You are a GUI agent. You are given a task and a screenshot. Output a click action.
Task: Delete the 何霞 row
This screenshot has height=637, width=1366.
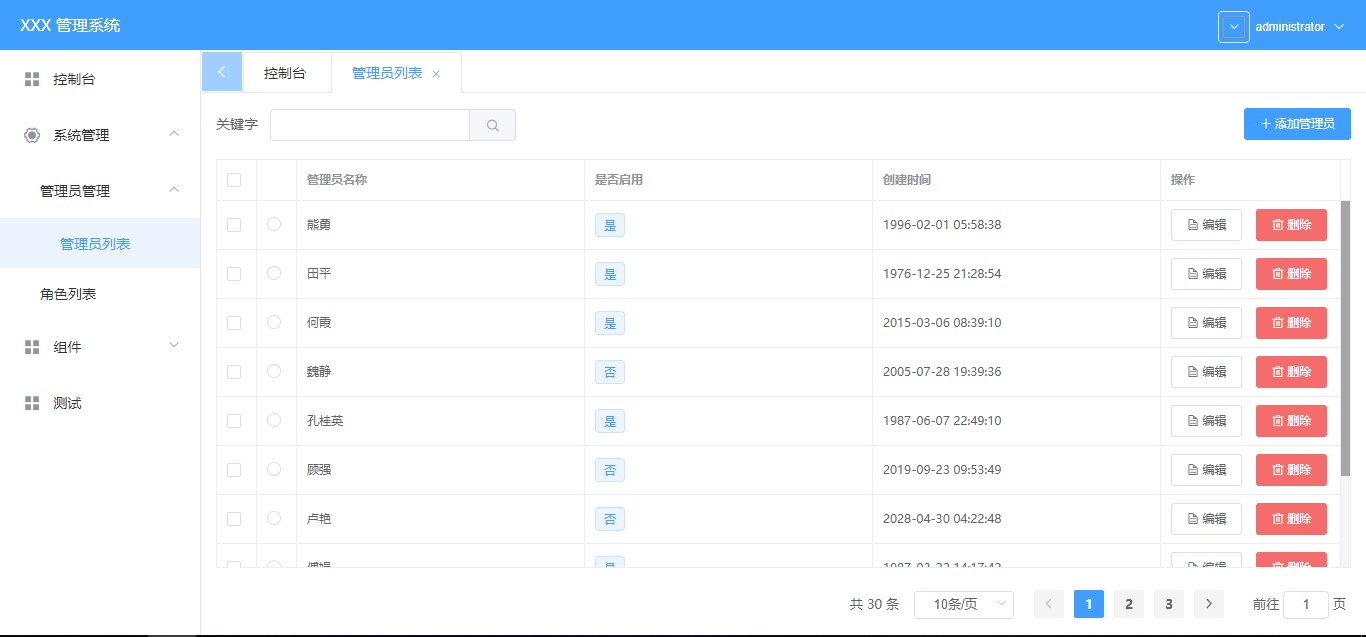click(1291, 323)
